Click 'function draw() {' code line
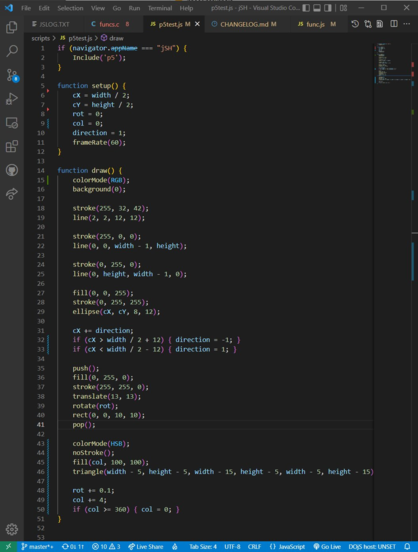Screen dimensions: 418x552 90,170
